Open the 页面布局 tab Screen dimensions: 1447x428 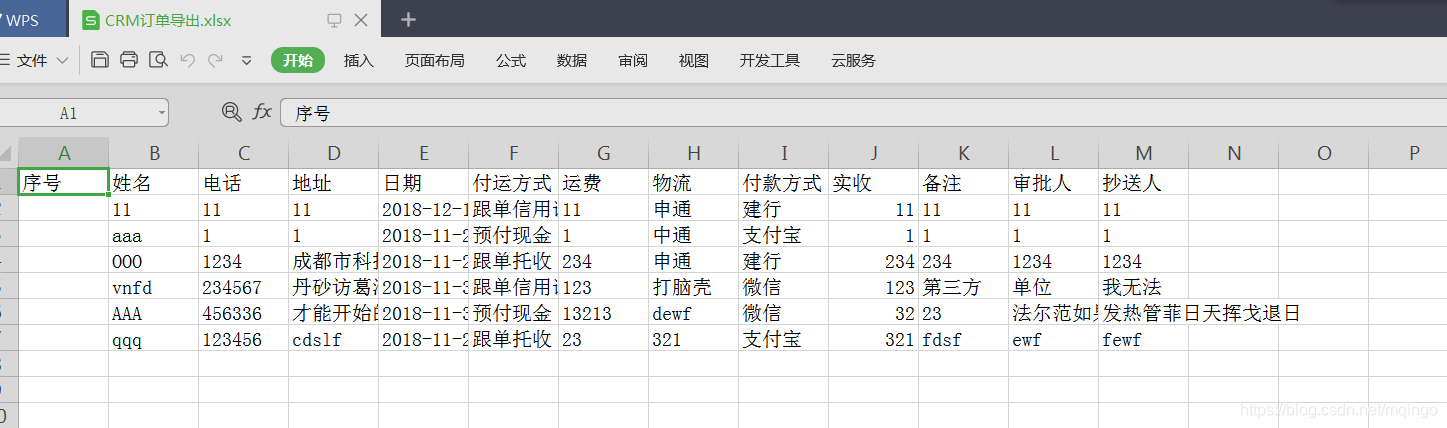[x=434, y=61]
